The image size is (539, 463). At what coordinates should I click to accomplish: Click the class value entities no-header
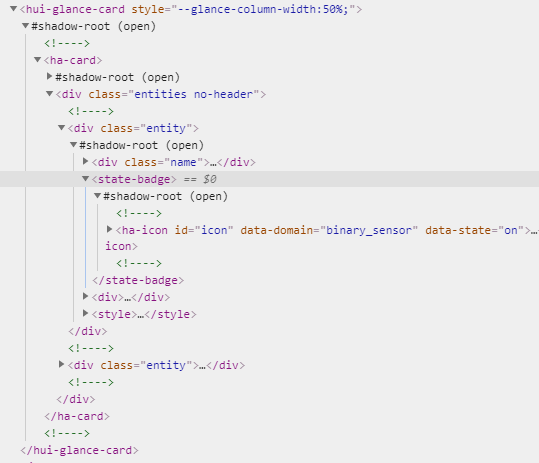tap(194, 95)
